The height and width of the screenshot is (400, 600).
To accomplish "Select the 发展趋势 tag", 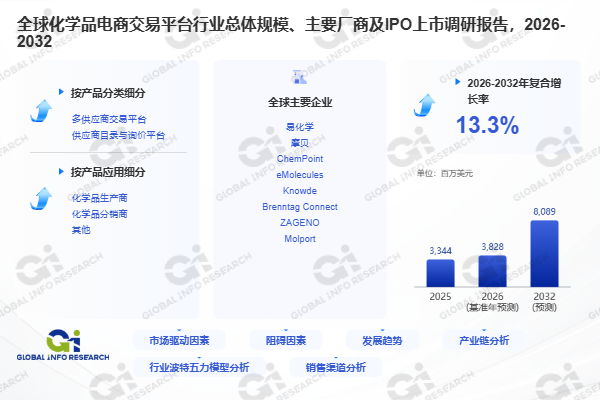I will (382, 340).
